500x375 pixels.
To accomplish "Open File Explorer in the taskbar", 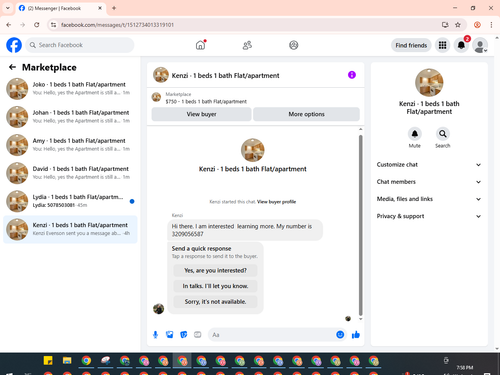I will tap(67, 361).
